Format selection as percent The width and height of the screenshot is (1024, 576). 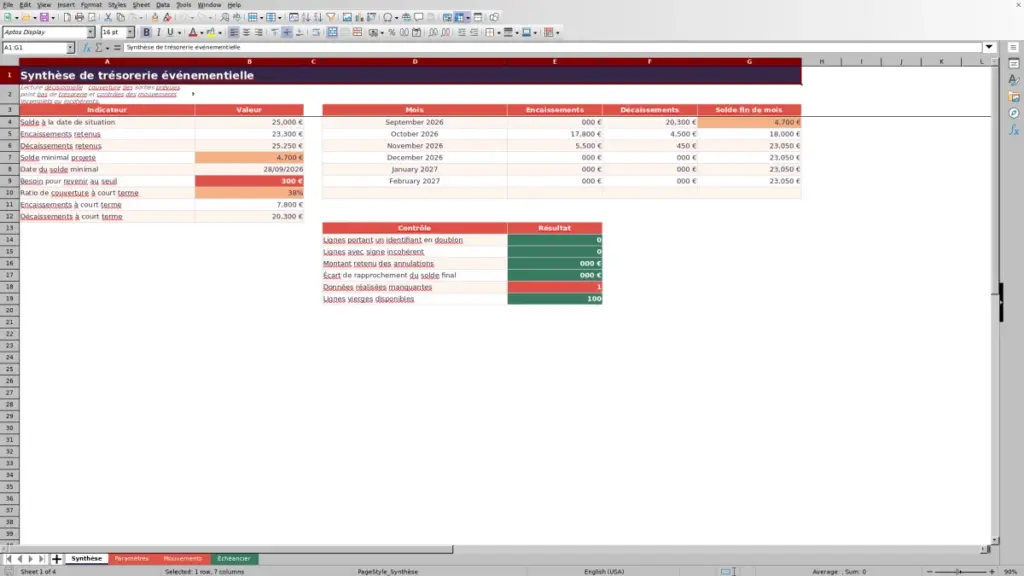[x=392, y=32]
